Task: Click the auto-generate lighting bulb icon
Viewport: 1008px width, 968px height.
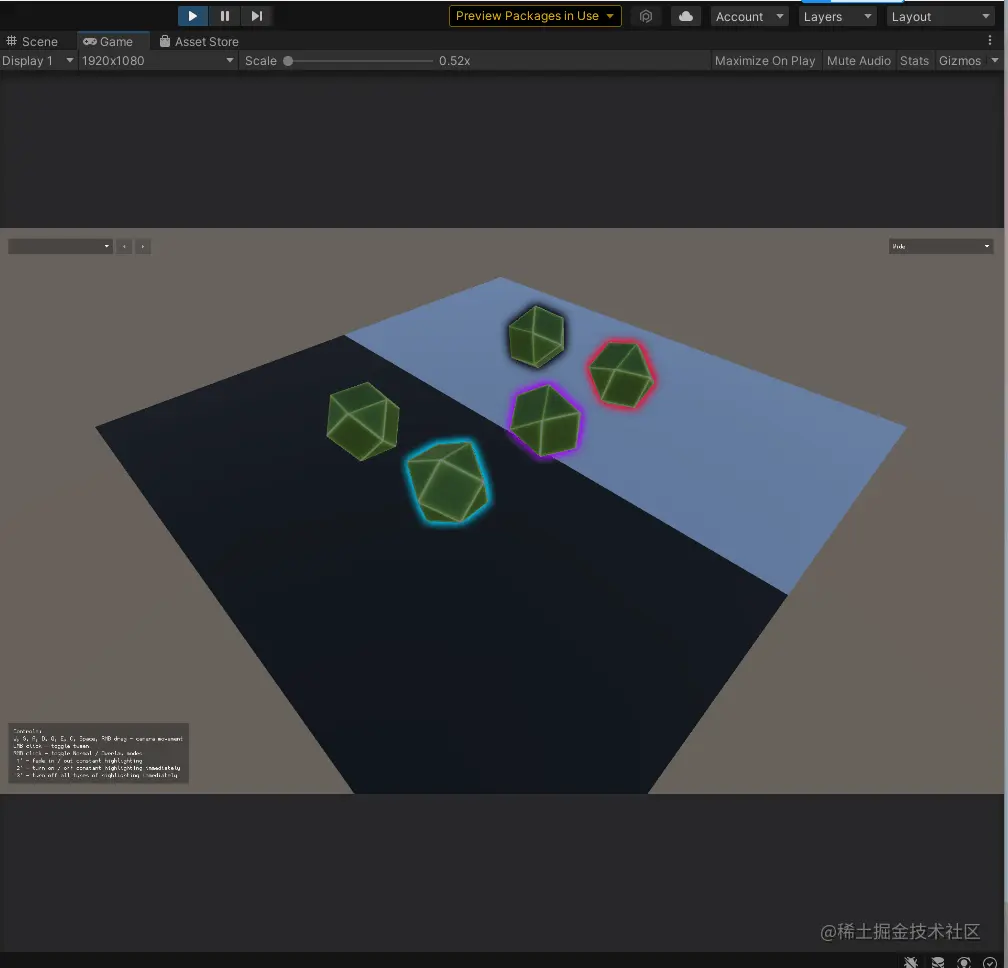Action: coord(964,962)
